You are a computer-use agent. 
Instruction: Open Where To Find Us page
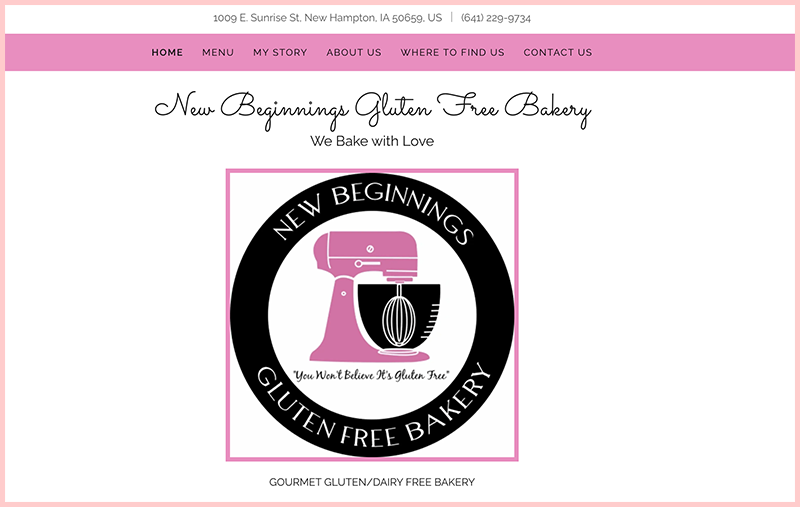coord(452,53)
